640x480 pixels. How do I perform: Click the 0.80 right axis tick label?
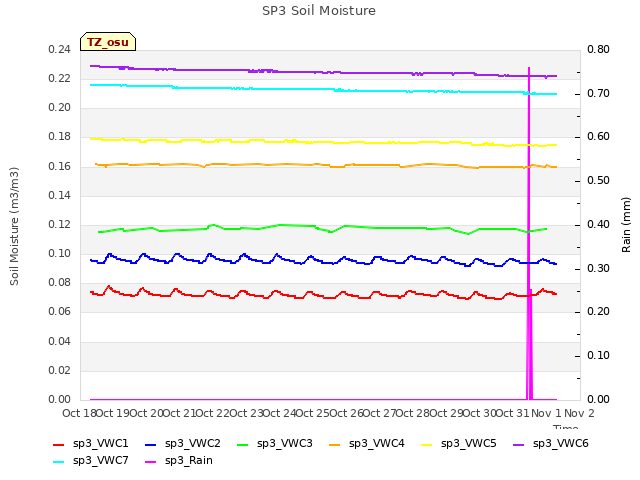tap(598, 49)
